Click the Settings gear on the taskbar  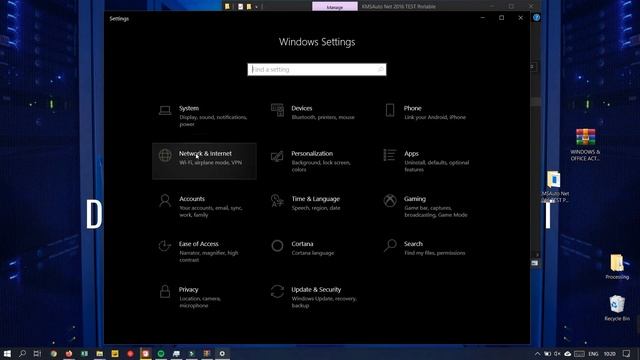coord(222,353)
